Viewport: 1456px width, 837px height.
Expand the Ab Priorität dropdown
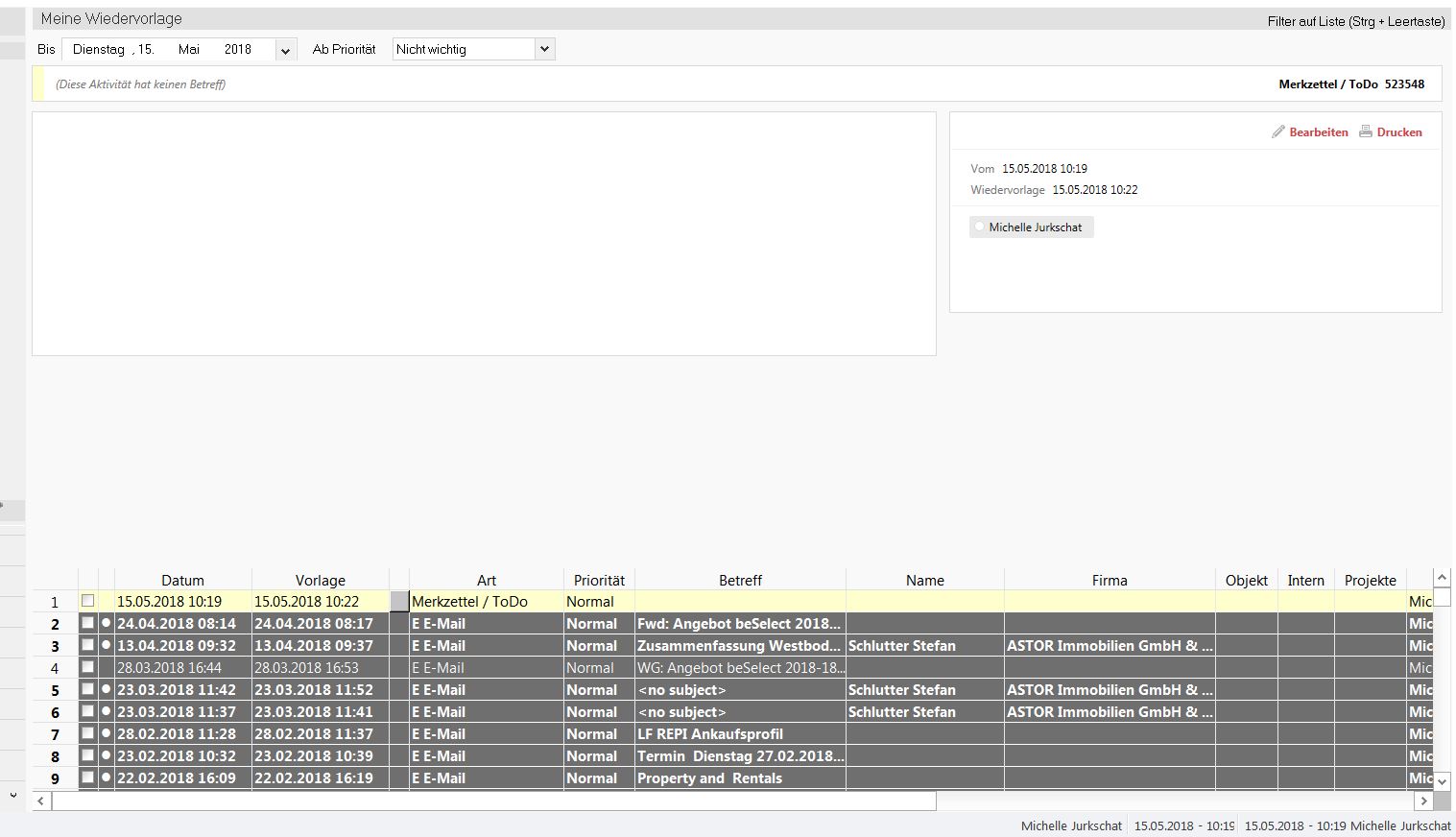pyautogui.click(x=544, y=49)
